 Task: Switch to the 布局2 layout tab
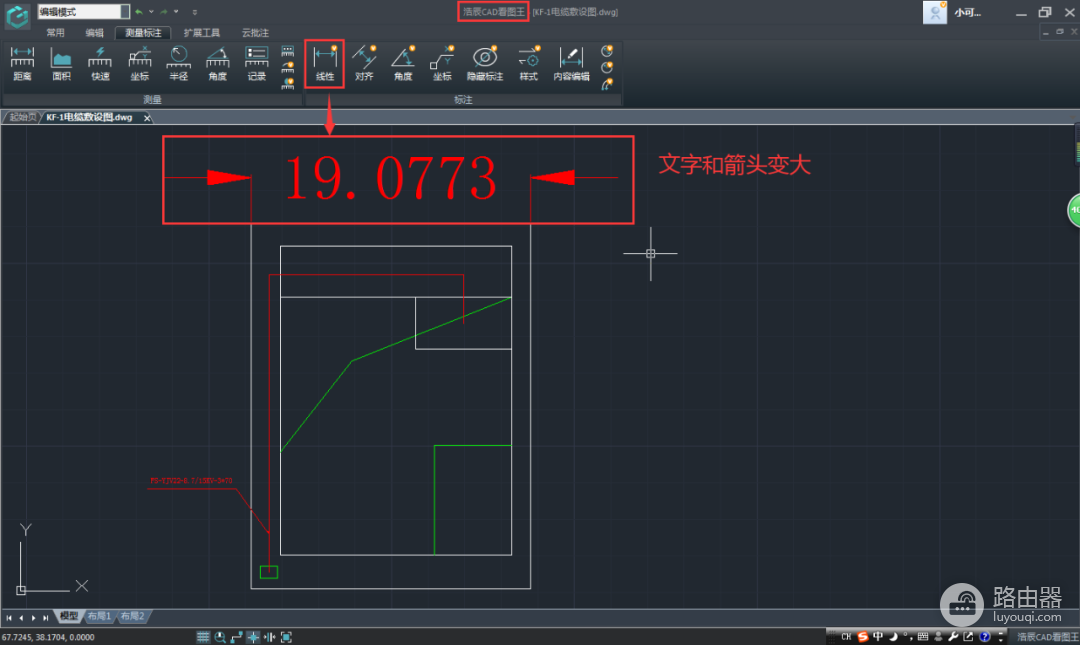coord(132,616)
